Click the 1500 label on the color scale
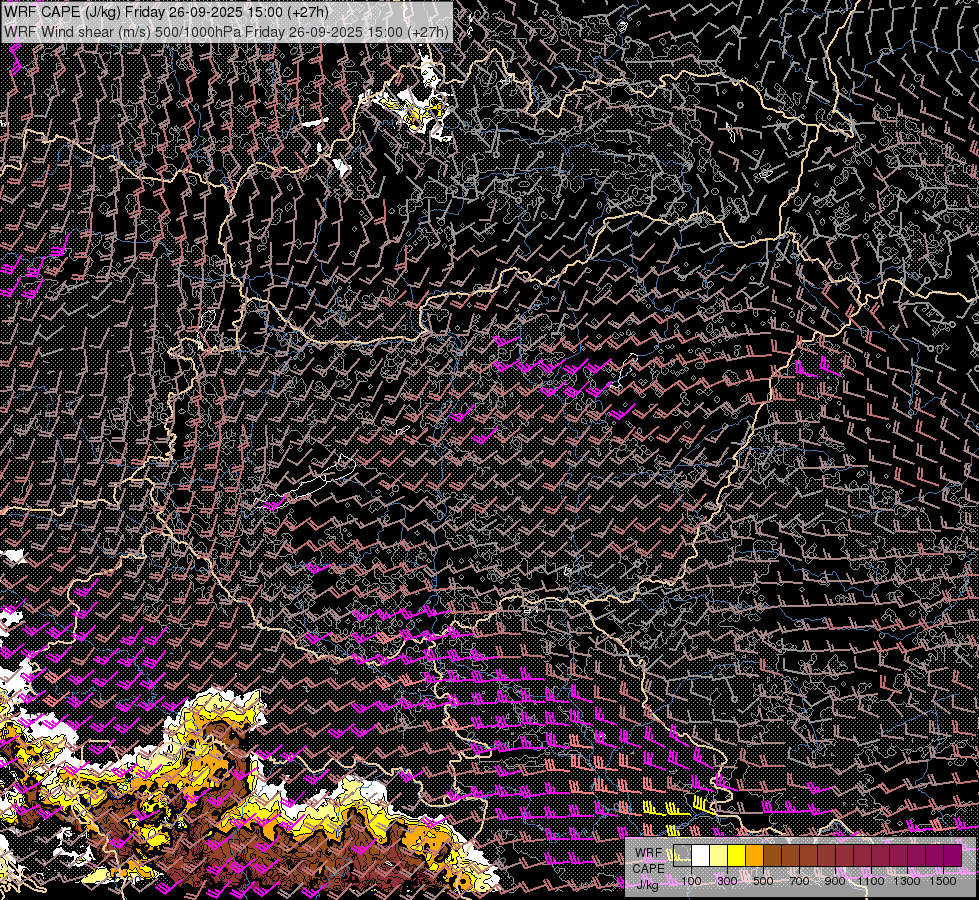 [942, 880]
